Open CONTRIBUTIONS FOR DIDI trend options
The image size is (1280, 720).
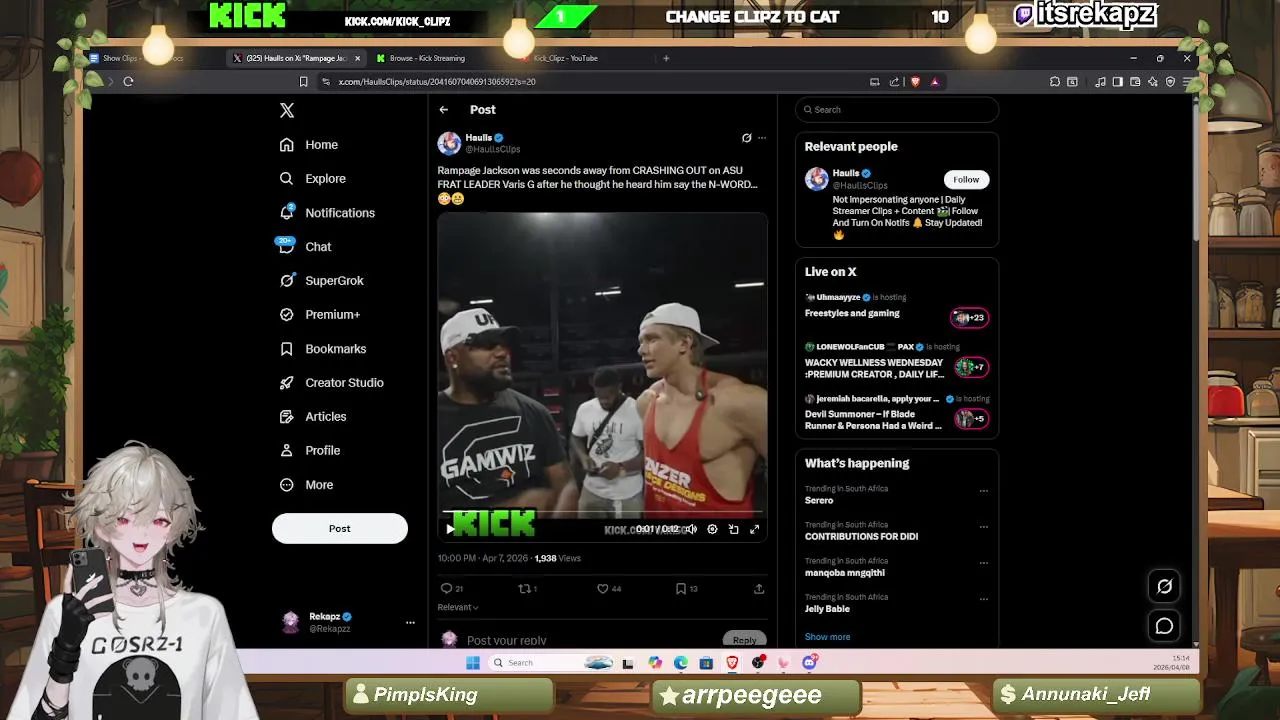(984, 527)
